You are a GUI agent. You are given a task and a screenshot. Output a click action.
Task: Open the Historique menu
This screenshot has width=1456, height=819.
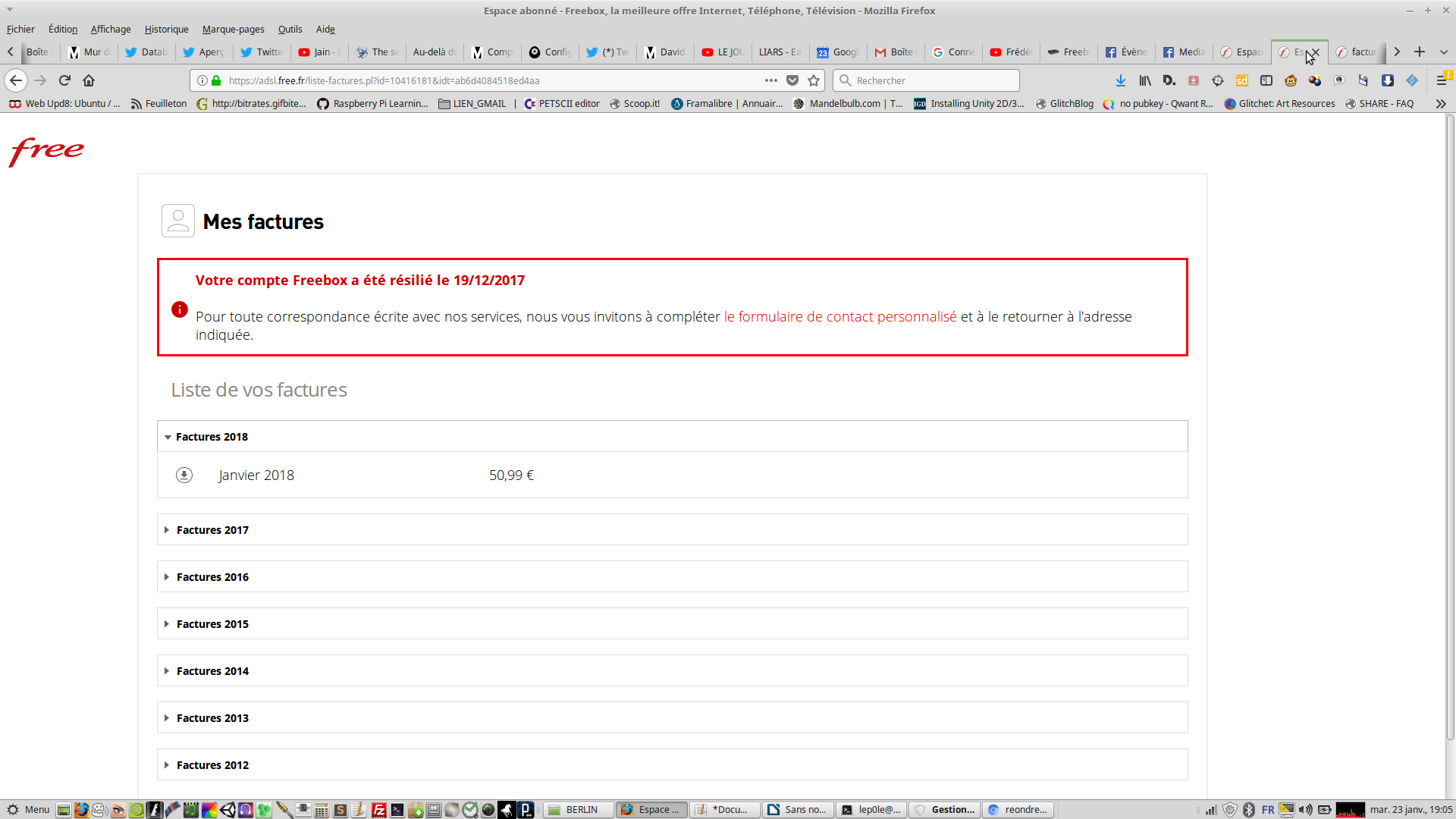[x=166, y=29]
